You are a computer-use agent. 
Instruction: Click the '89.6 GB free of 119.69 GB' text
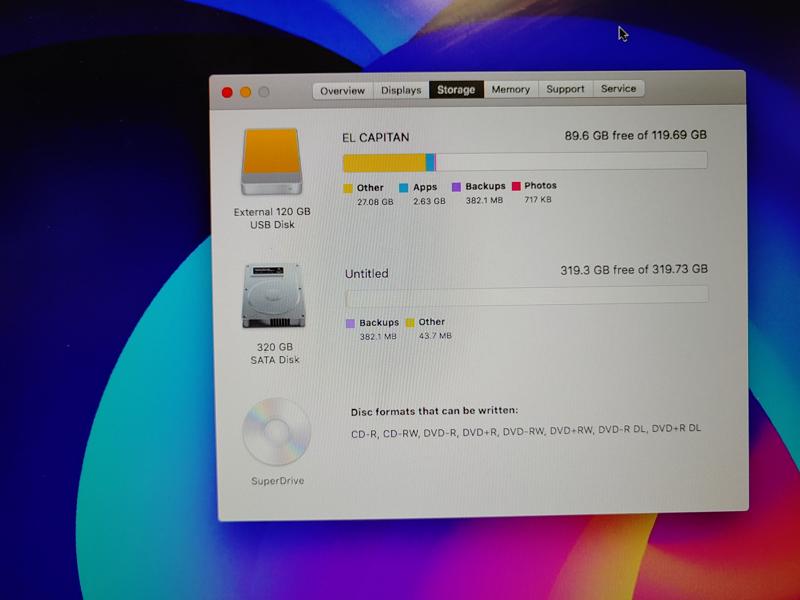(x=635, y=135)
